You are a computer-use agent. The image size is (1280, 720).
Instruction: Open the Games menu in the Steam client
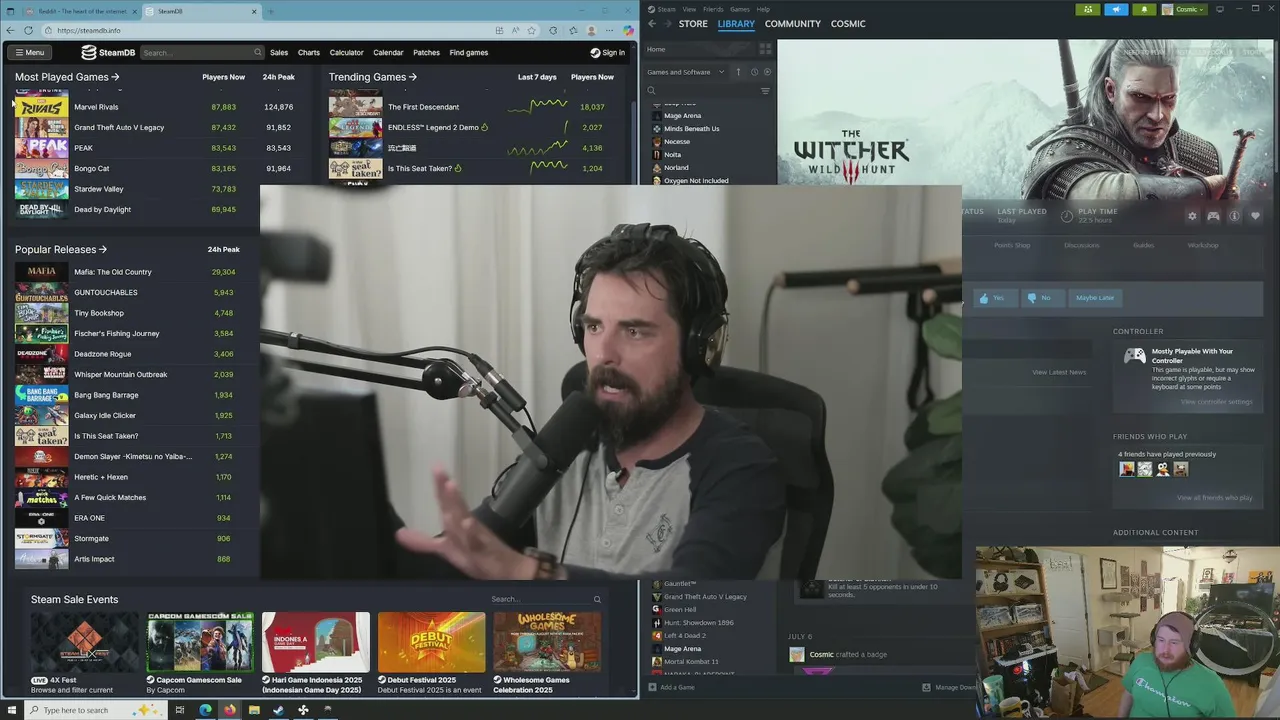coord(740,9)
